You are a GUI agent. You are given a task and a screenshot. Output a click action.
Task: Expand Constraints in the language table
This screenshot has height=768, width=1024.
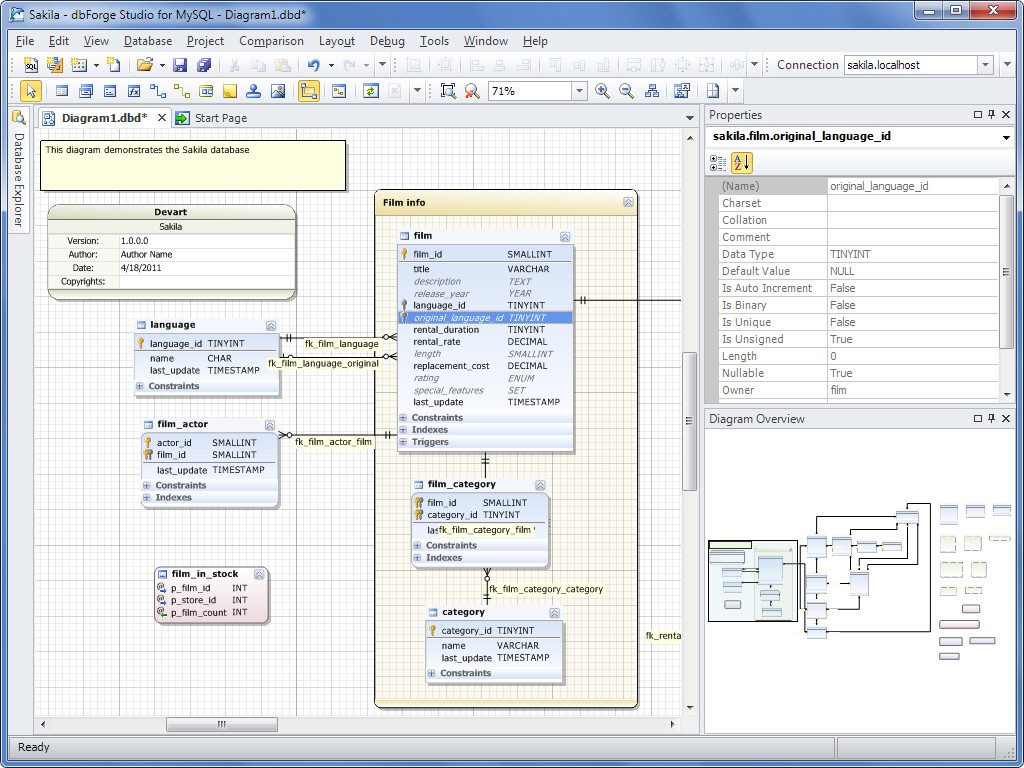pyautogui.click(x=139, y=386)
